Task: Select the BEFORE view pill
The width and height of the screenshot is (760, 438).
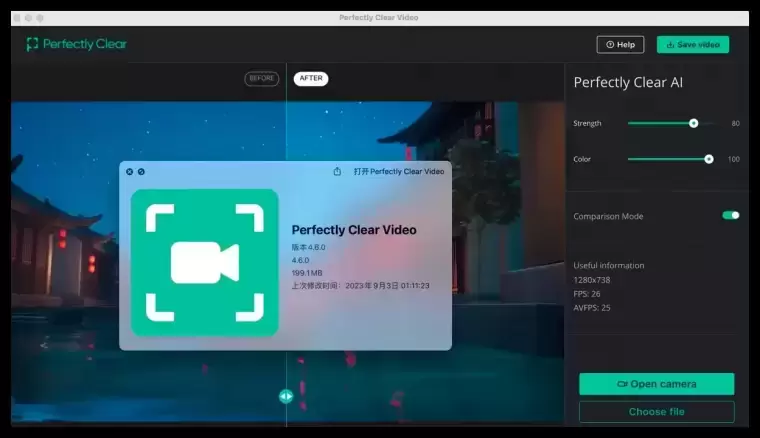Action: tap(262, 78)
